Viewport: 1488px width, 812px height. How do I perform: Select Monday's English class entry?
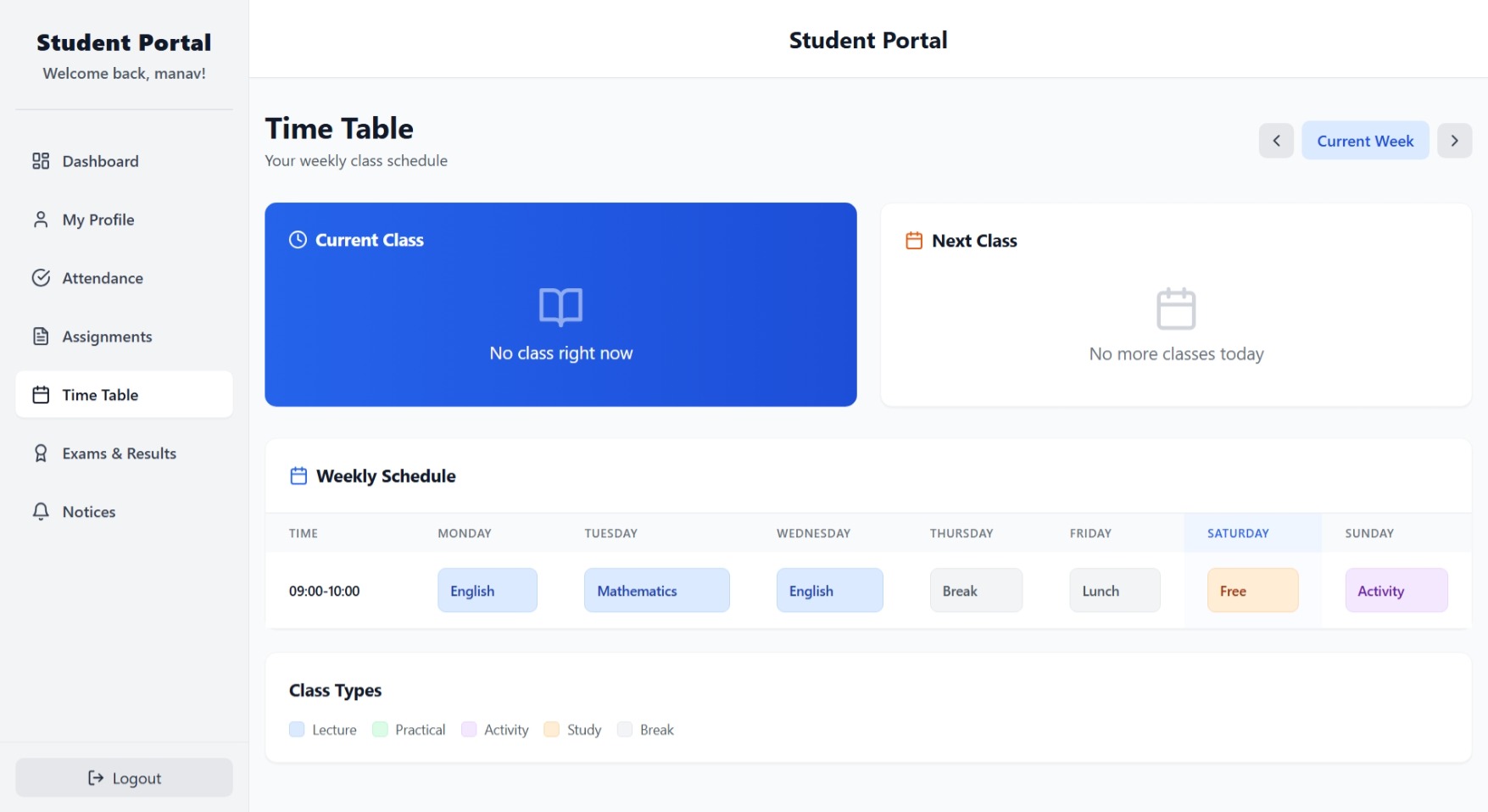pos(487,590)
